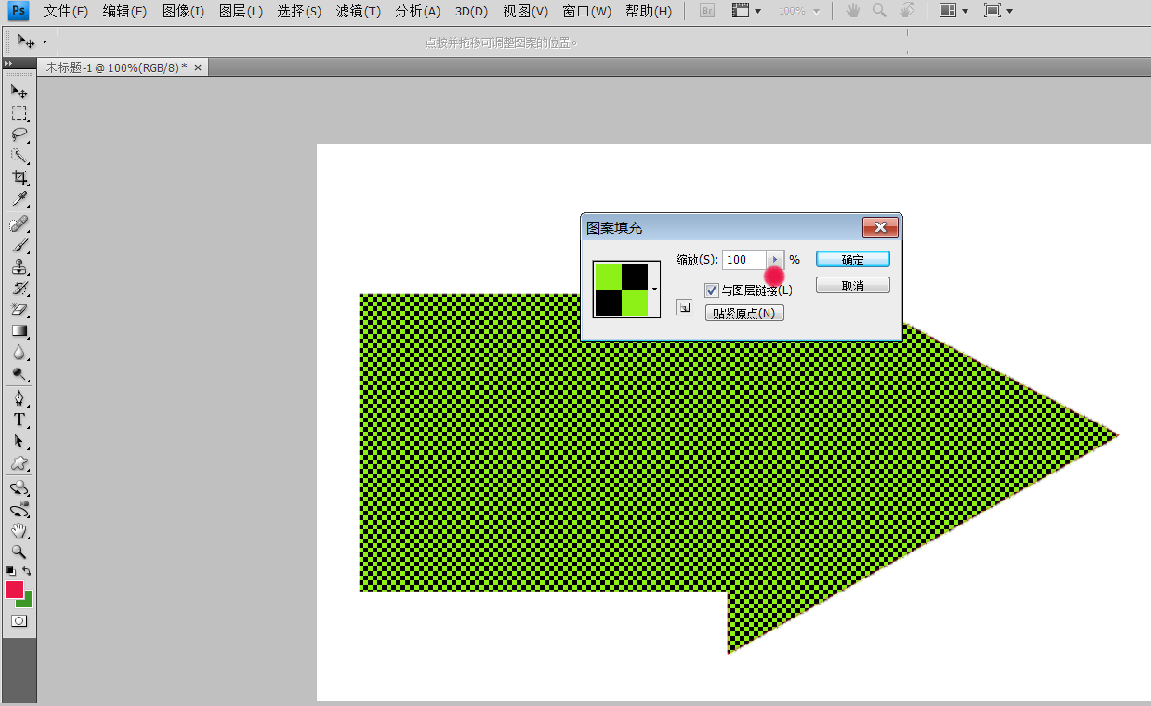Open the 编辑(E) menu
This screenshot has width=1151, height=706.
(x=125, y=11)
